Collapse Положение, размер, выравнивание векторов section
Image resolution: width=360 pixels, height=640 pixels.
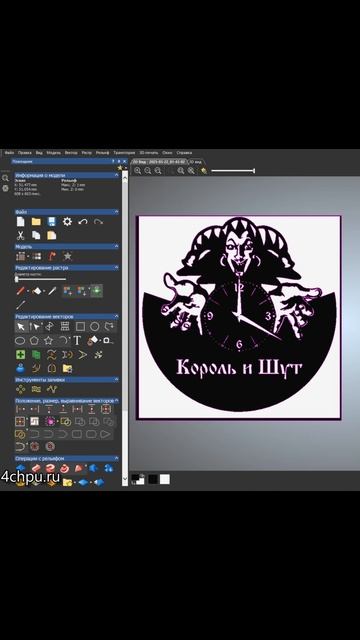click(x=117, y=401)
